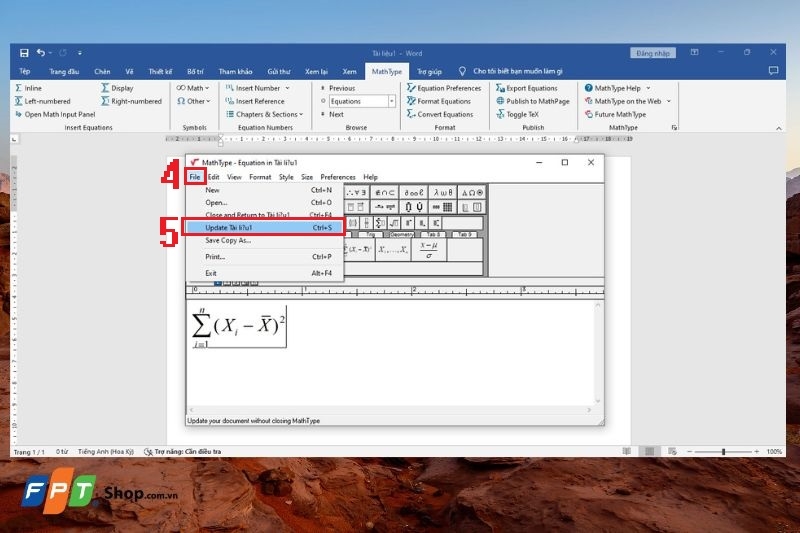Click the sum equation in MathType editing area
The height and width of the screenshot is (533, 800).
pos(239,327)
